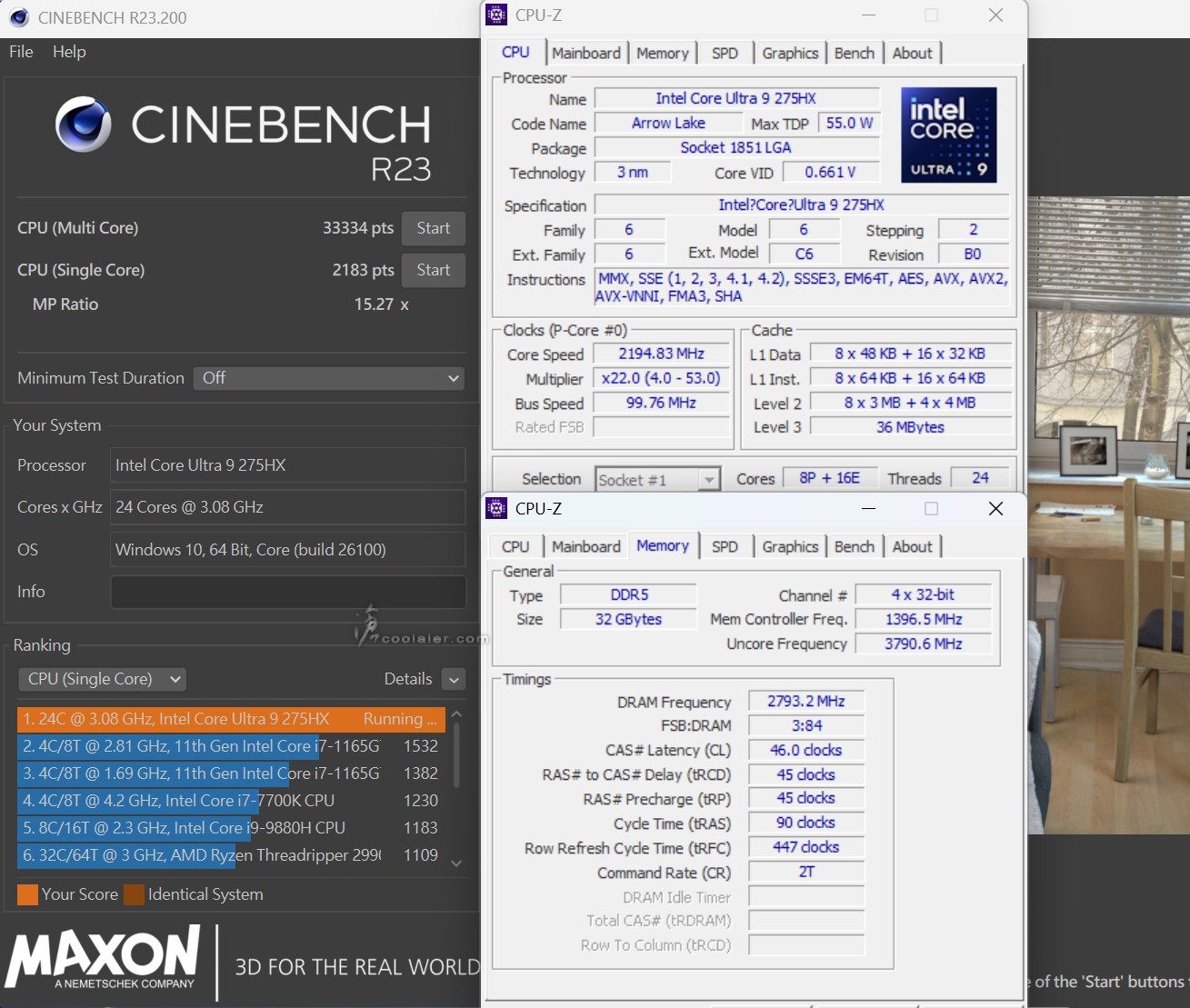Select ranking row 3 with score 1382
This screenshot has height=1008, width=1190.
pyautogui.click(x=231, y=773)
